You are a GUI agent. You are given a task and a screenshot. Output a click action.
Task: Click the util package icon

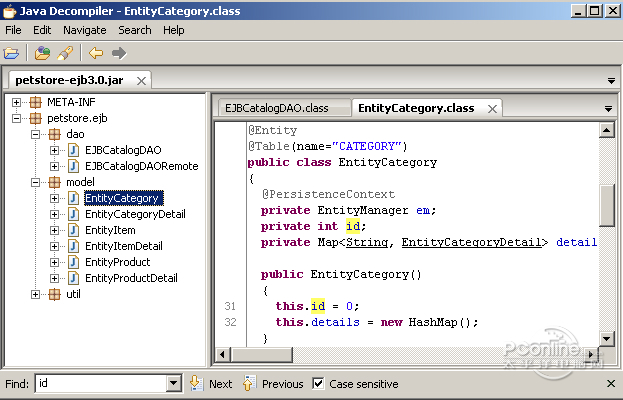coord(54,294)
